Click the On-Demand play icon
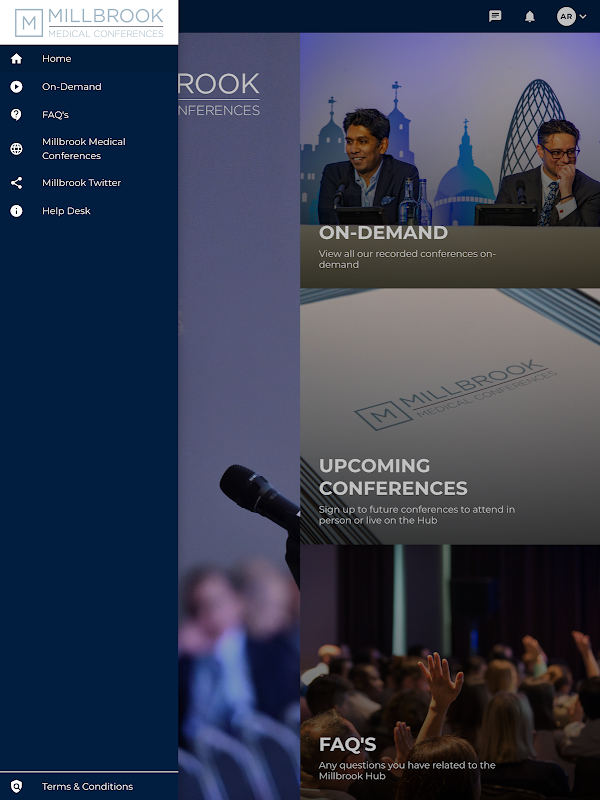This screenshot has height=800, width=600. (x=16, y=87)
